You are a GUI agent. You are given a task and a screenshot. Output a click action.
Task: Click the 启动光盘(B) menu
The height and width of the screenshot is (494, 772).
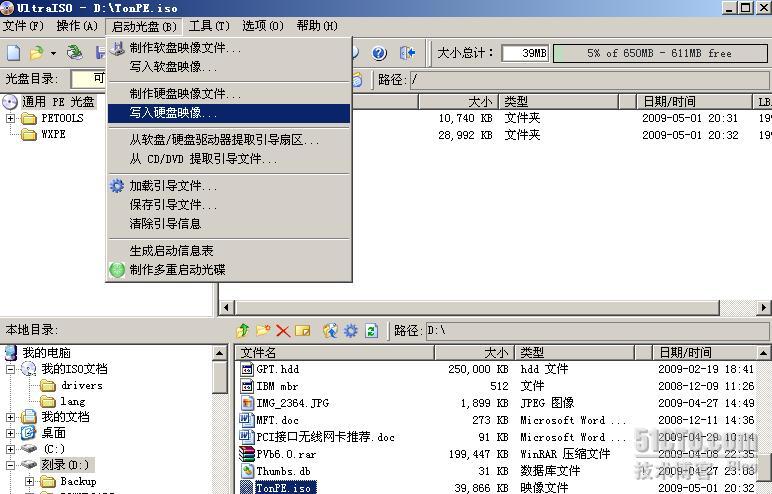pyautogui.click(x=144, y=26)
